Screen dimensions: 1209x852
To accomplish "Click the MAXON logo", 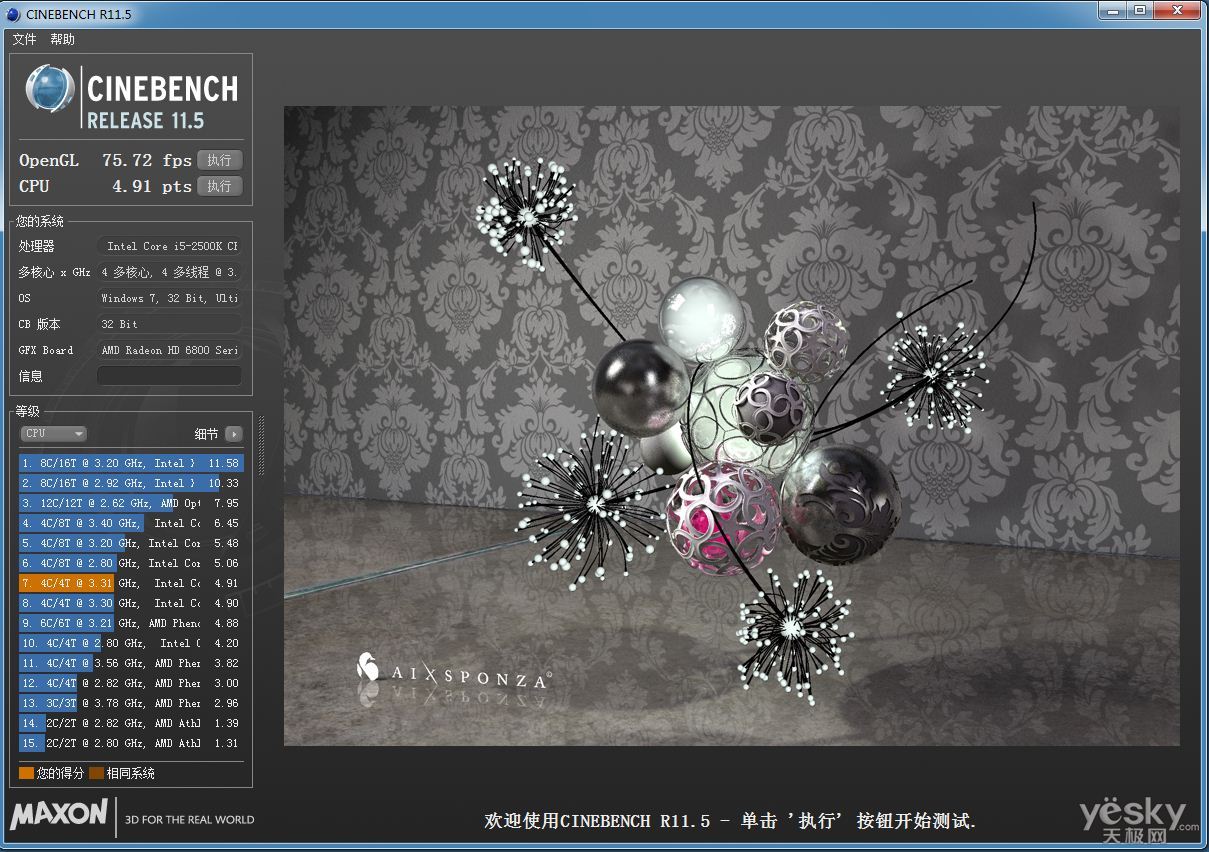I will pos(59,814).
